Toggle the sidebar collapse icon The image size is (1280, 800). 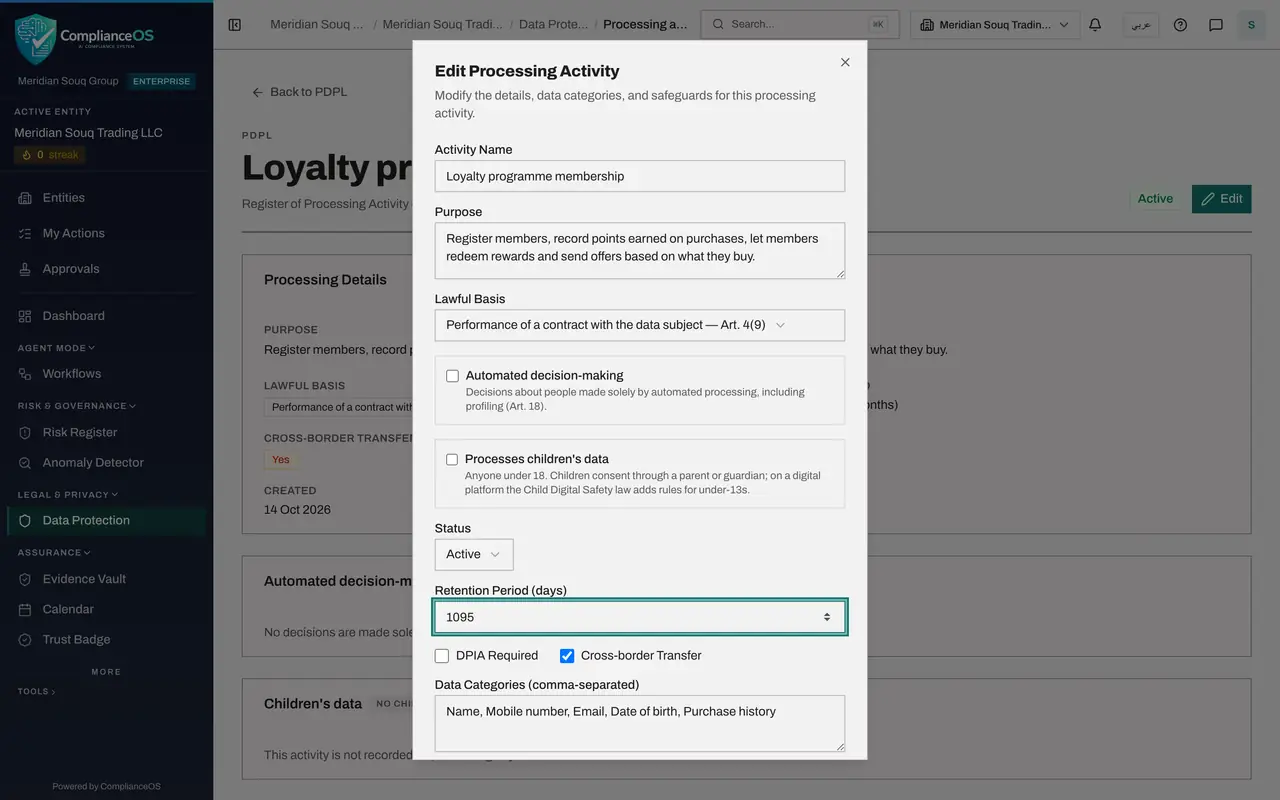tap(235, 25)
